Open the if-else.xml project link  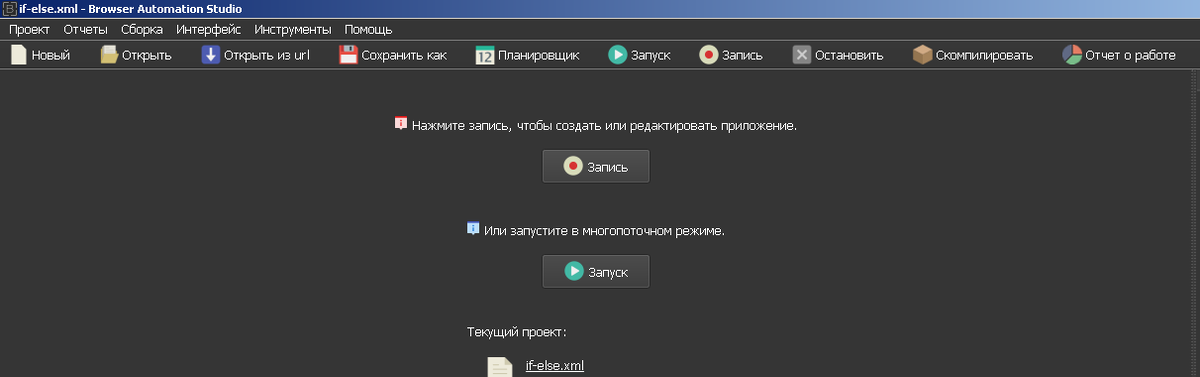click(555, 365)
